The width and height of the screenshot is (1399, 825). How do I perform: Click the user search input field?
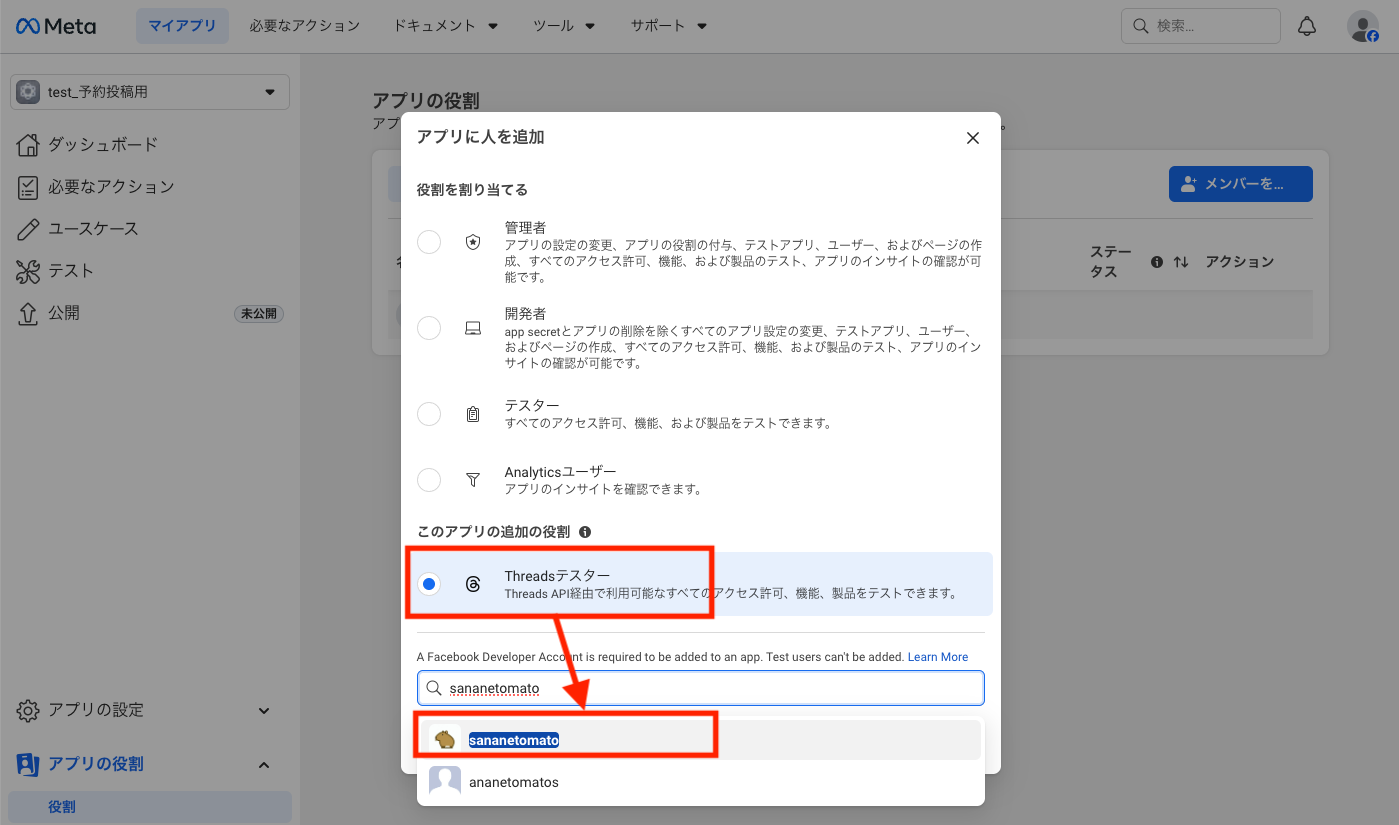pos(700,688)
